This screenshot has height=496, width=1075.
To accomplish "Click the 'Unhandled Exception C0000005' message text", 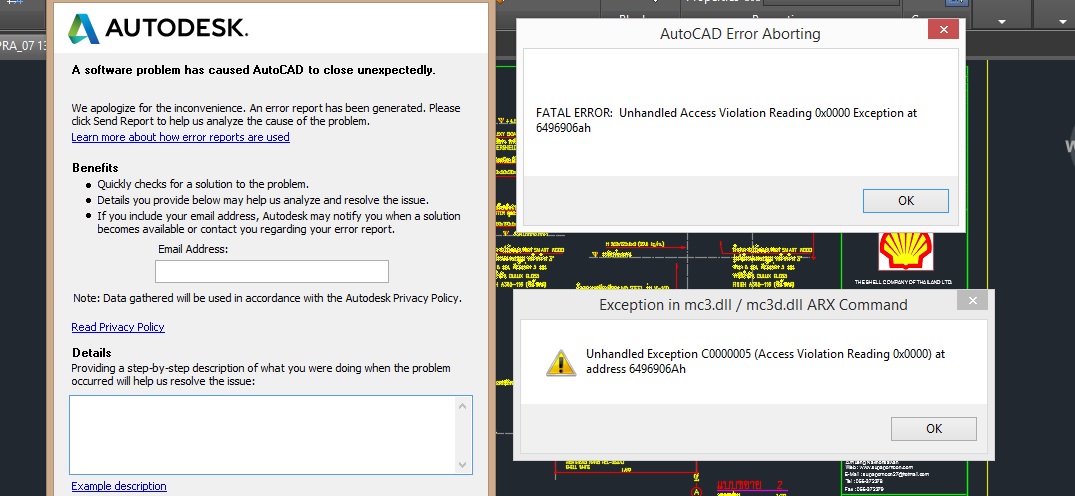I will click(765, 362).
